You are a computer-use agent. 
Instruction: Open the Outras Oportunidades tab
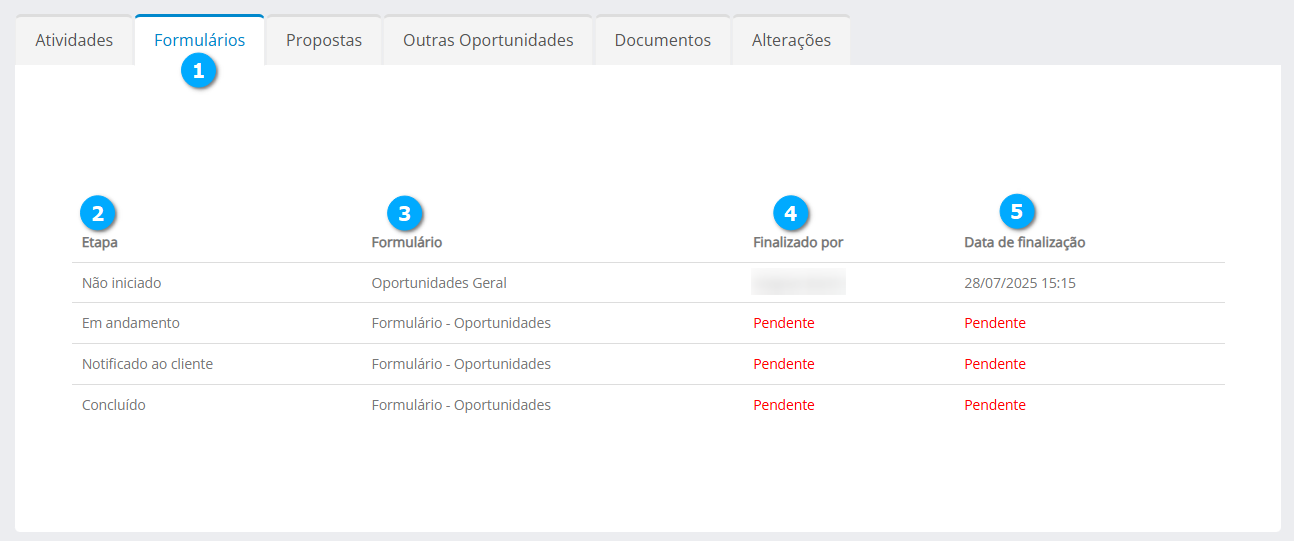pos(488,41)
